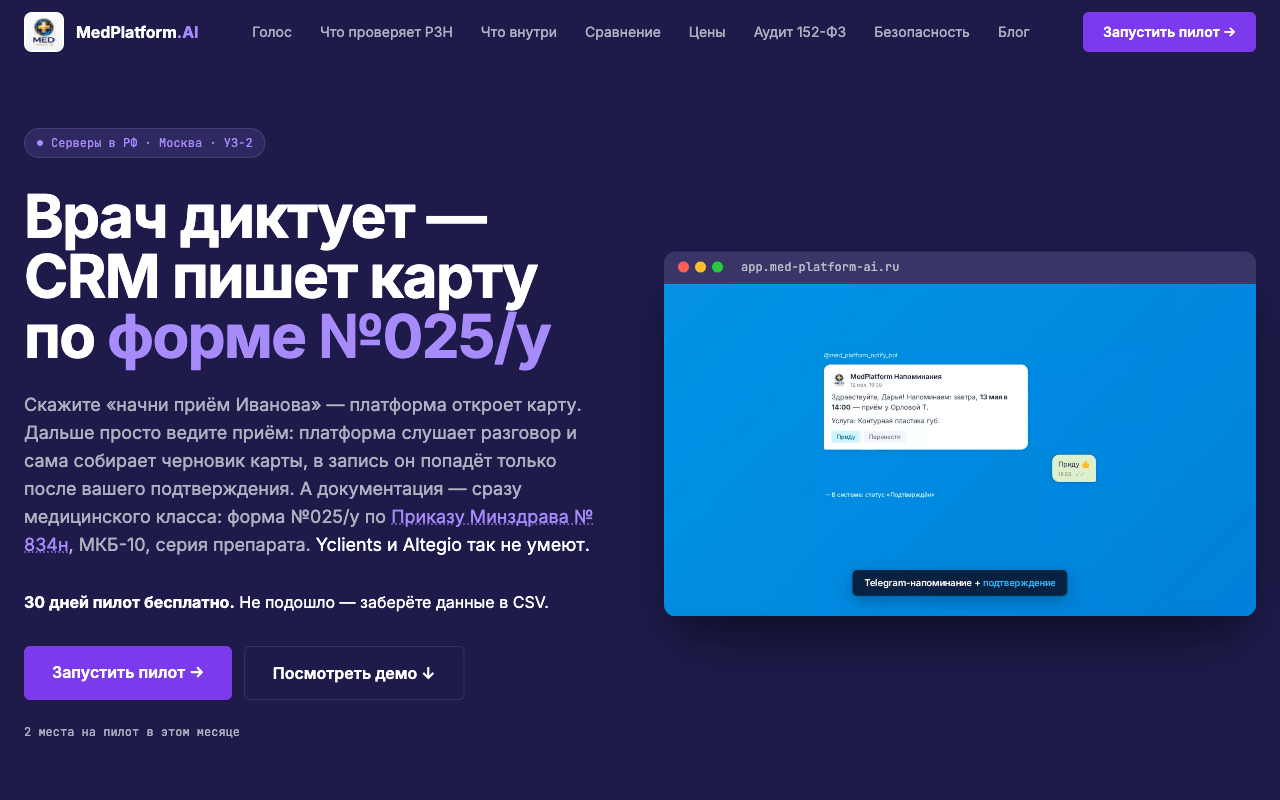1280x800 pixels.
Task: Click the status «Подтверждён» text line
Action: coord(879,494)
